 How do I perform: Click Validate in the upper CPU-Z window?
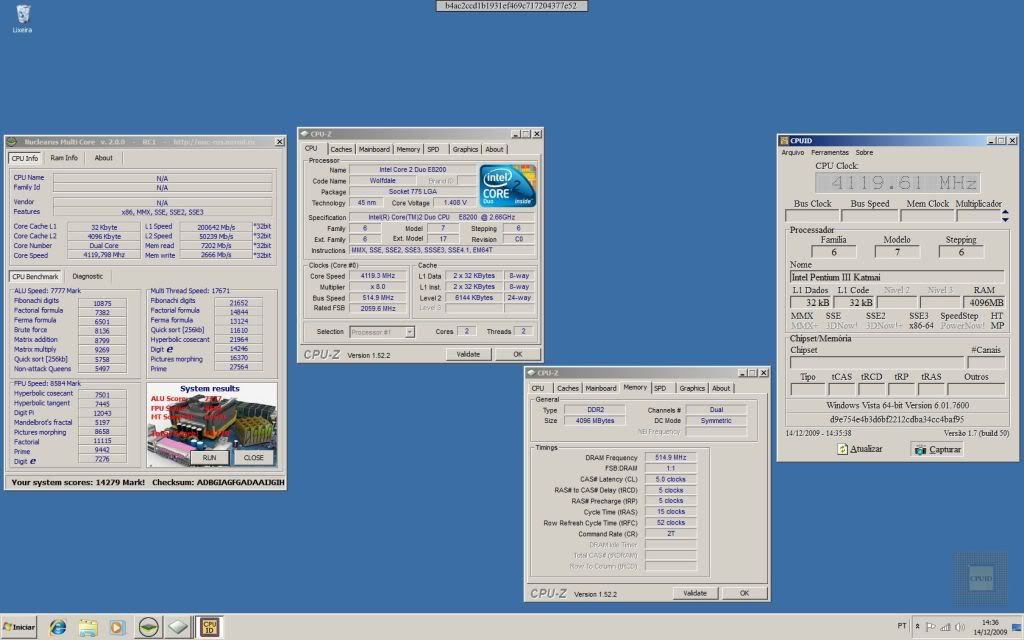[x=468, y=354]
